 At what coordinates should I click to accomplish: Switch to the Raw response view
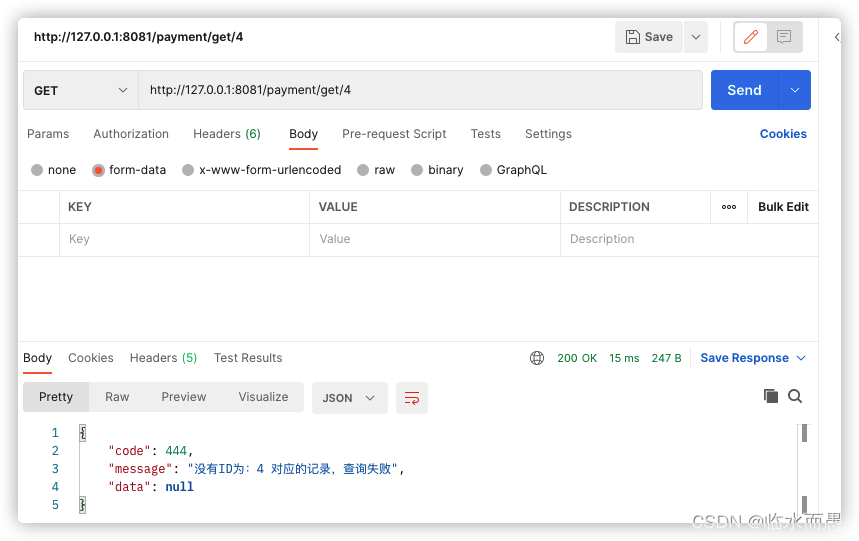click(117, 397)
